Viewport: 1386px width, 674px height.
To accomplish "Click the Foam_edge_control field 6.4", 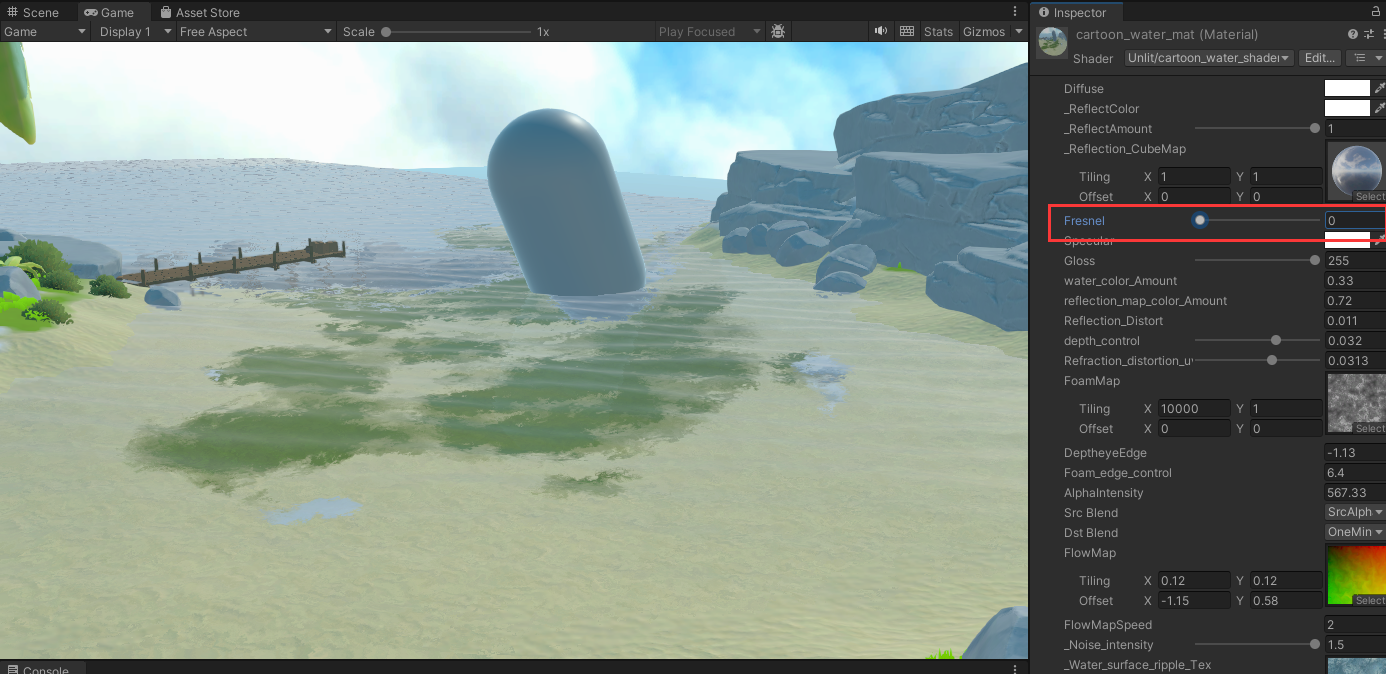I will coord(1355,472).
